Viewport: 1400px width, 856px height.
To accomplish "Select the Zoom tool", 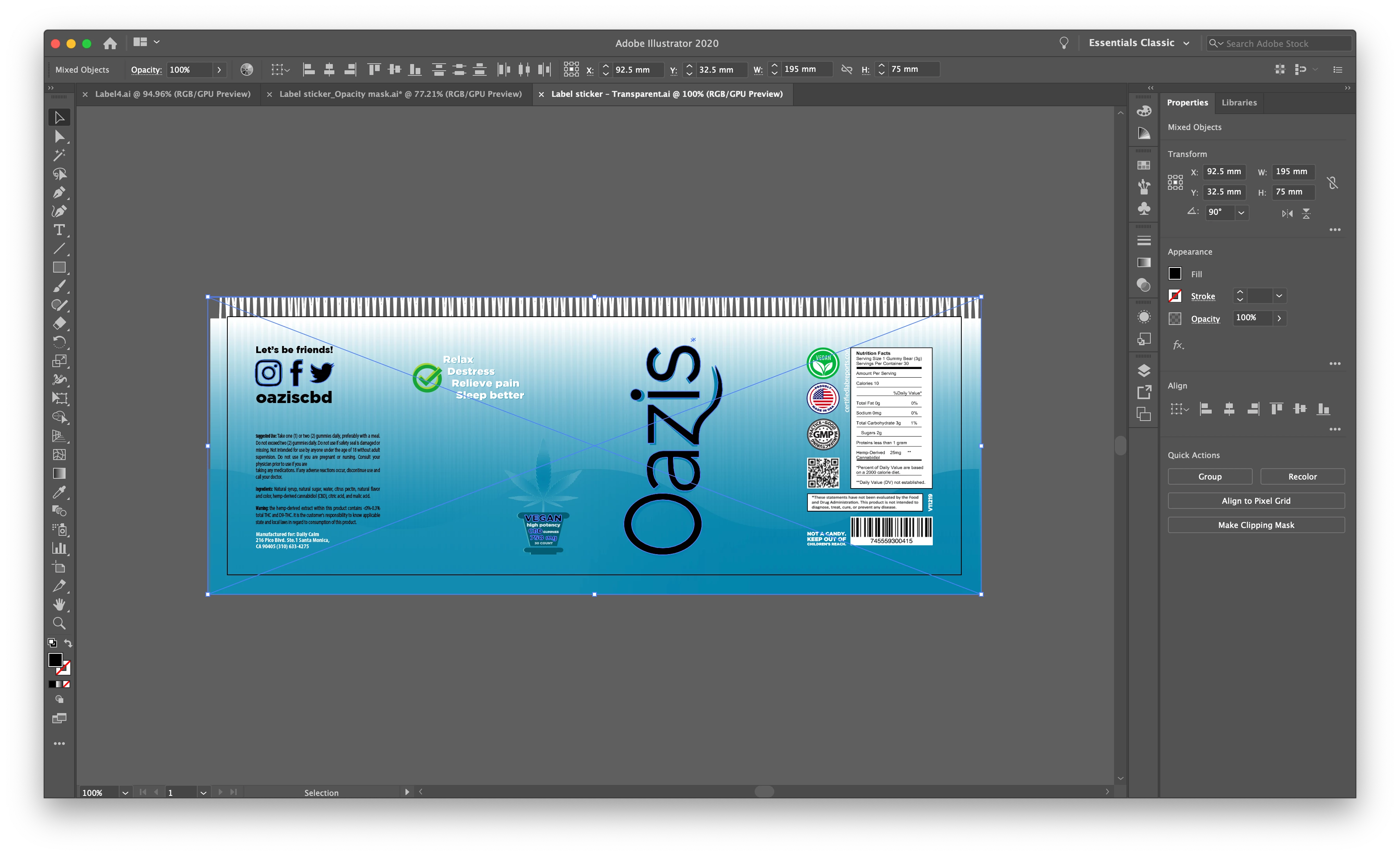I will [59, 623].
